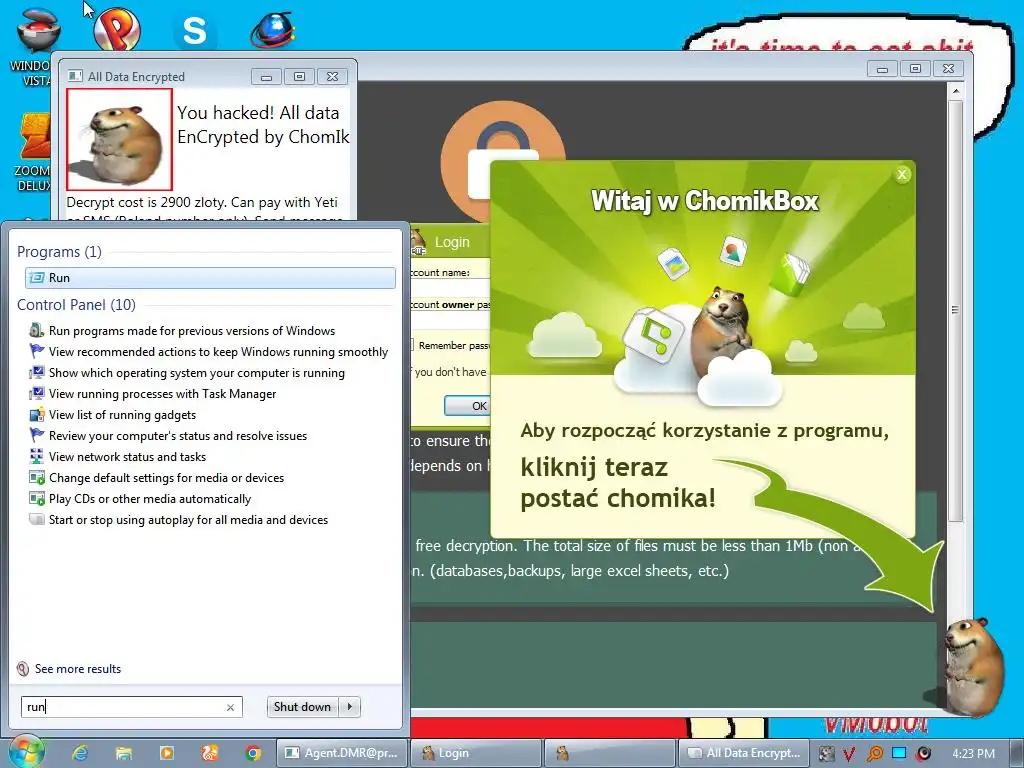Viewport: 1024px width, 768px height.
Task: Click the vertical scrollbar of ransom window
Action: tap(955, 310)
